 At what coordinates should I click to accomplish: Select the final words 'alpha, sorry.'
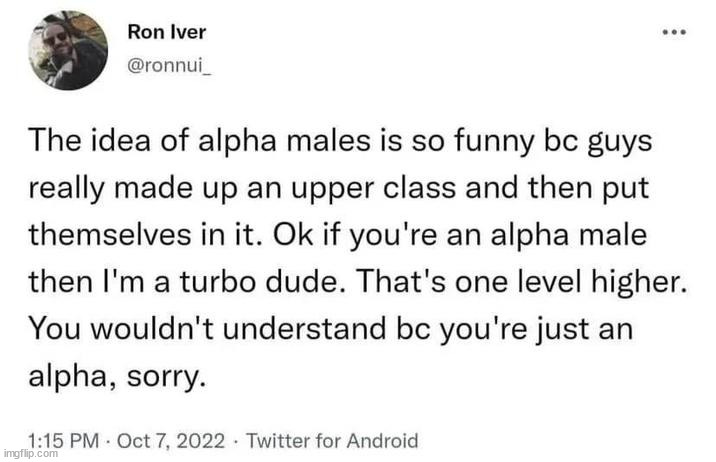point(115,377)
